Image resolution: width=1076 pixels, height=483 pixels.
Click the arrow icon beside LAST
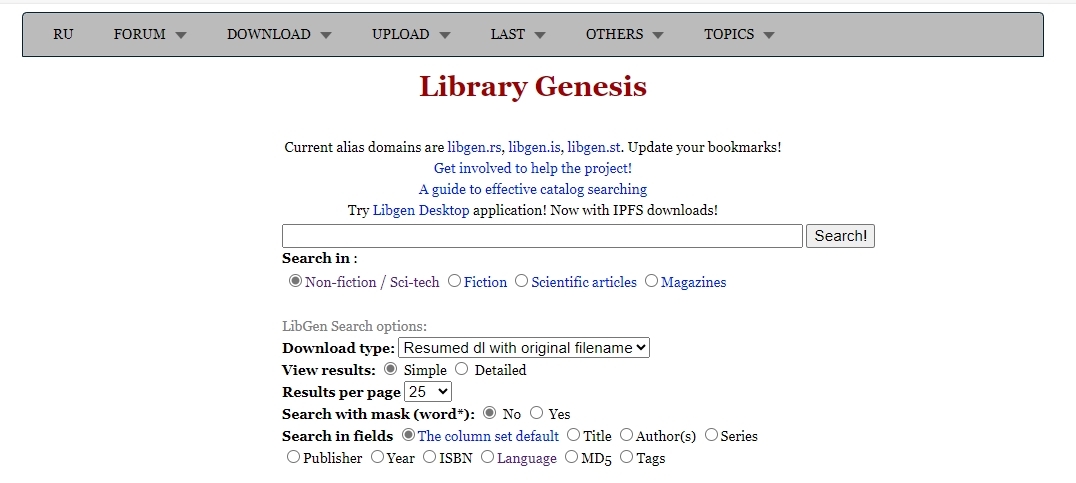pyautogui.click(x=540, y=35)
